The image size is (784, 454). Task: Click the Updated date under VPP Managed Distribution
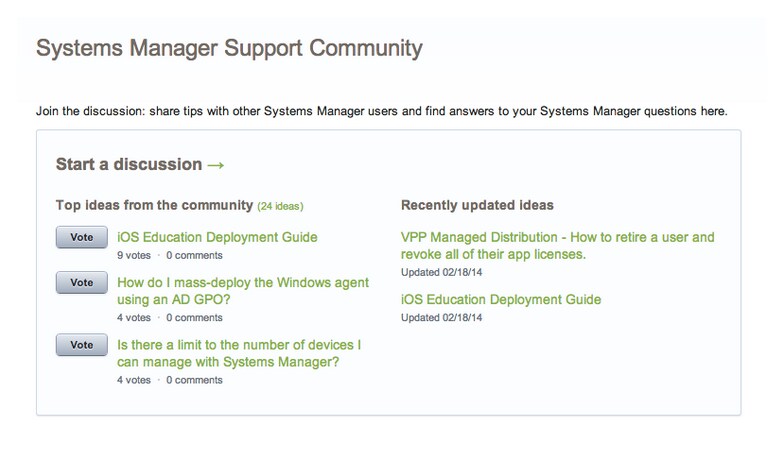coord(442,272)
